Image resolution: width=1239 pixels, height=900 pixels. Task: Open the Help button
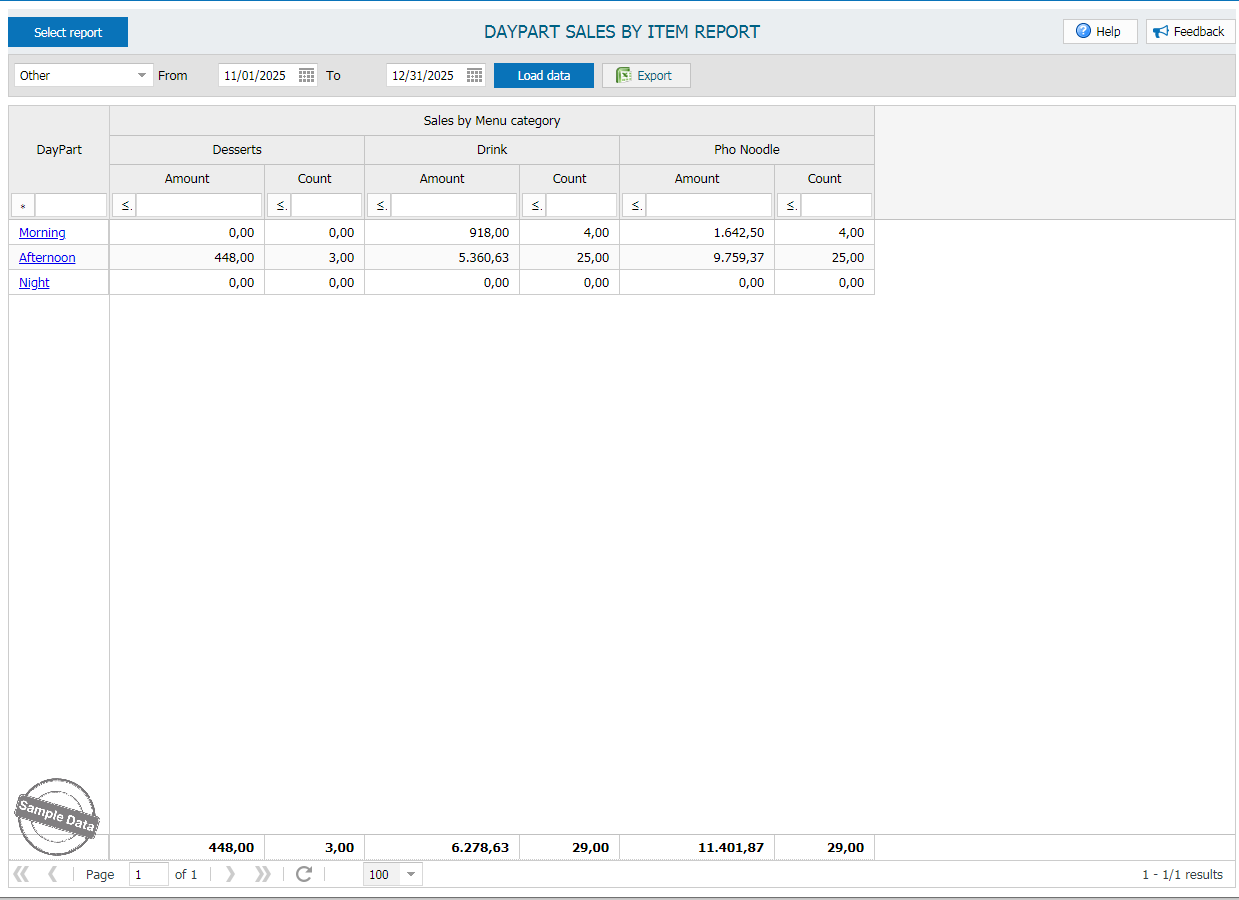click(x=1099, y=32)
